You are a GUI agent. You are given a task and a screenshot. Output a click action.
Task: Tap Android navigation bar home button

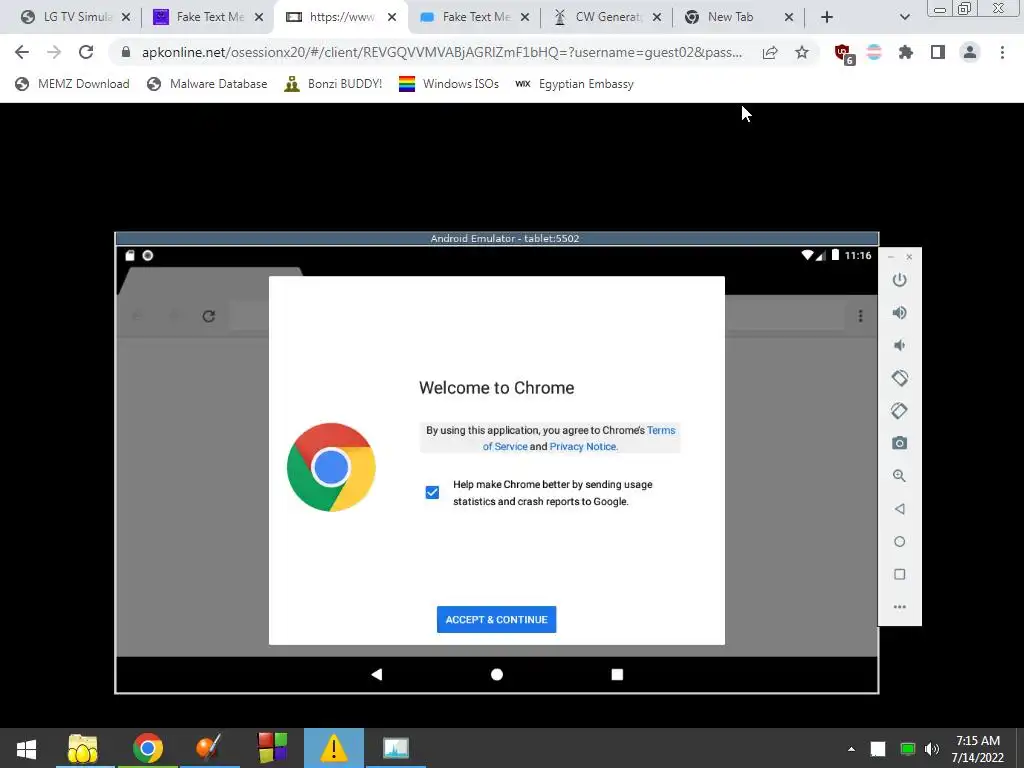[497, 674]
